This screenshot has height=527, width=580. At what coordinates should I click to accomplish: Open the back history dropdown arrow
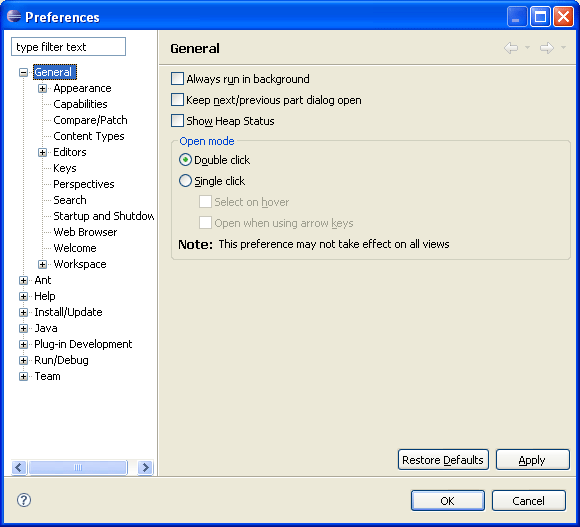(x=527, y=47)
